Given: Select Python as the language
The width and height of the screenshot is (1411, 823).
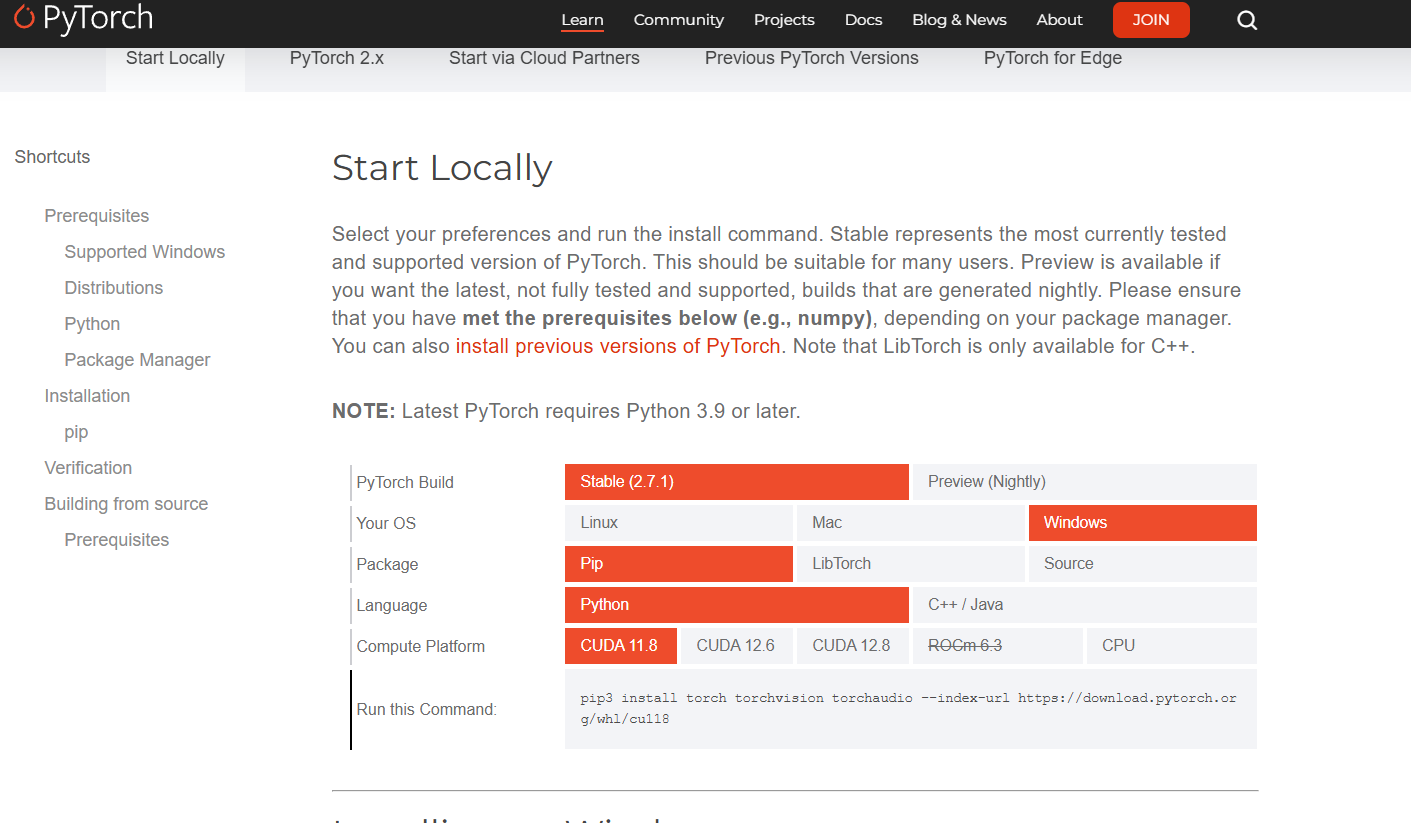Looking at the screenshot, I should (737, 605).
